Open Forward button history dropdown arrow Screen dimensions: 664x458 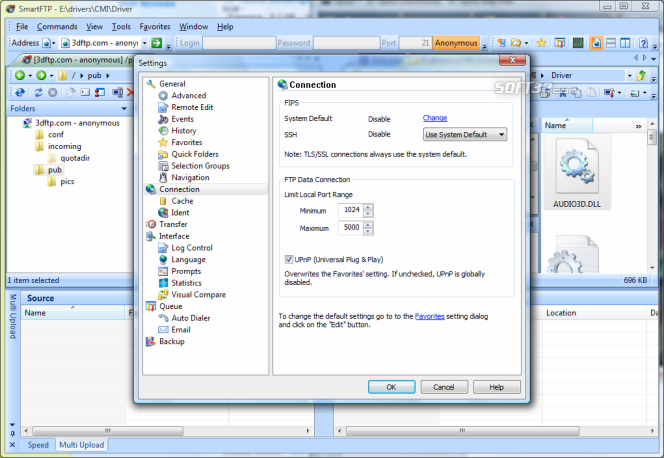pyautogui.click(x=51, y=76)
